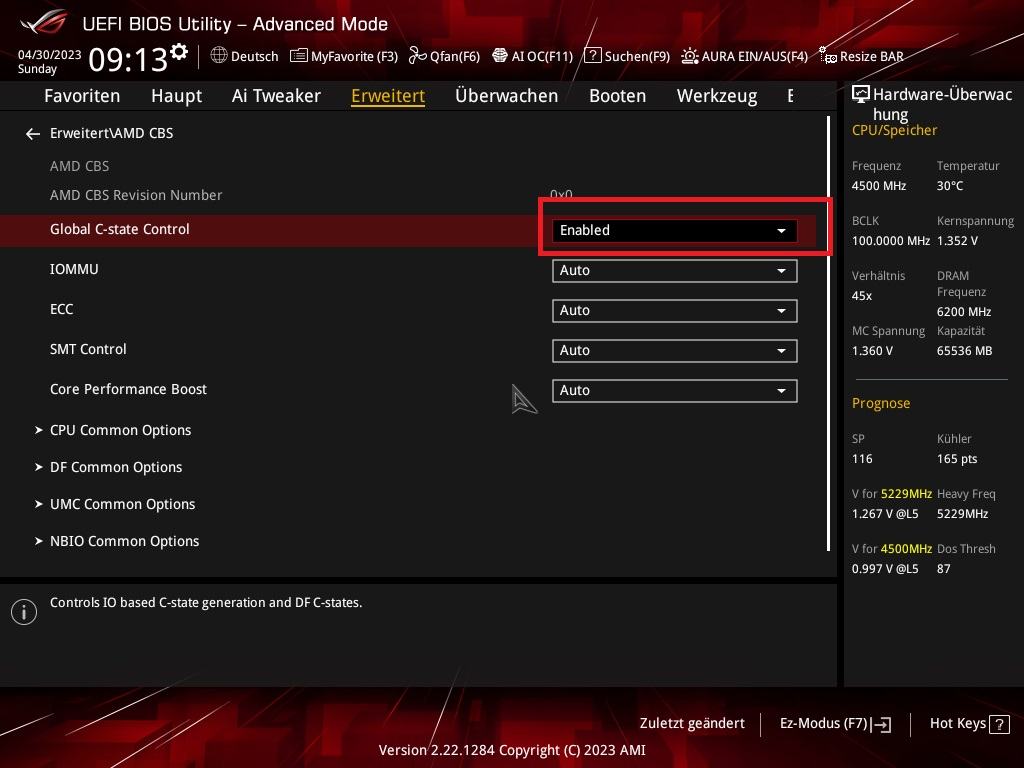Screen dimensions: 1024x768
Task: Click the info icon beside help text
Action: pyautogui.click(x=24, y=612)
